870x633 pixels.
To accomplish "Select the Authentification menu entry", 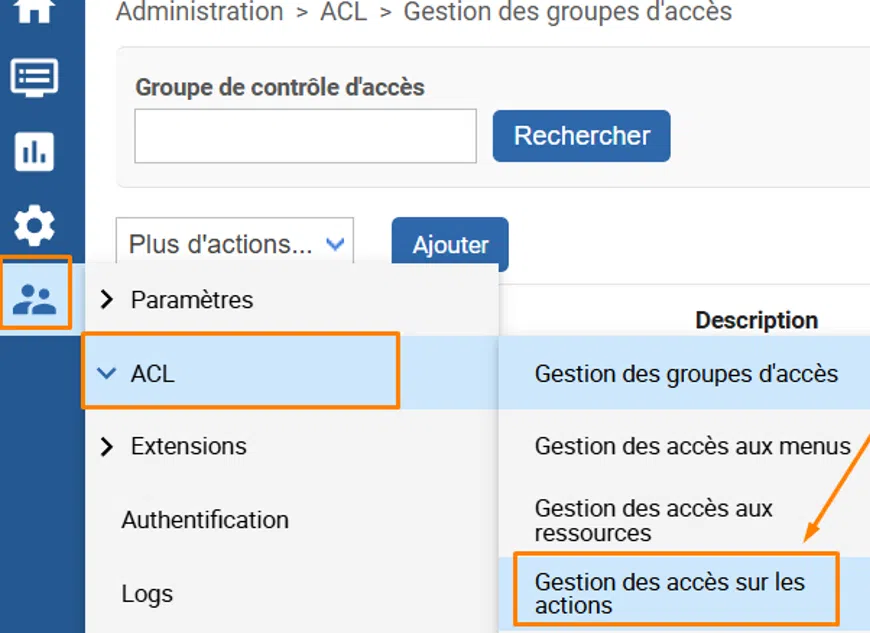I will (x=204, y=520).
